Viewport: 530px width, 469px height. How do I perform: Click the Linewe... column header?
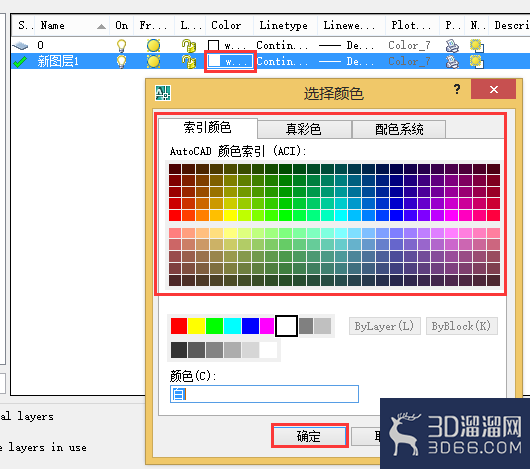(x=350, y=26)
